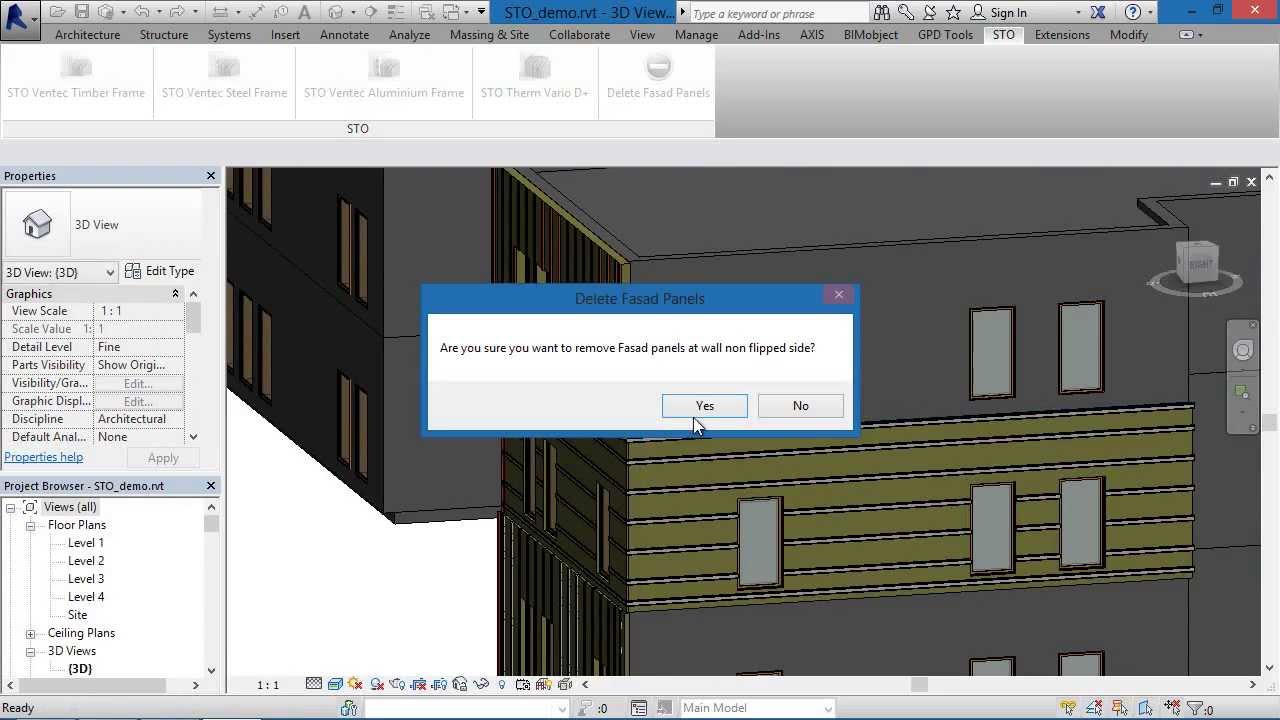Click the Subscription Center key icon
The image size is (1280, 720).
coord(907,13)
